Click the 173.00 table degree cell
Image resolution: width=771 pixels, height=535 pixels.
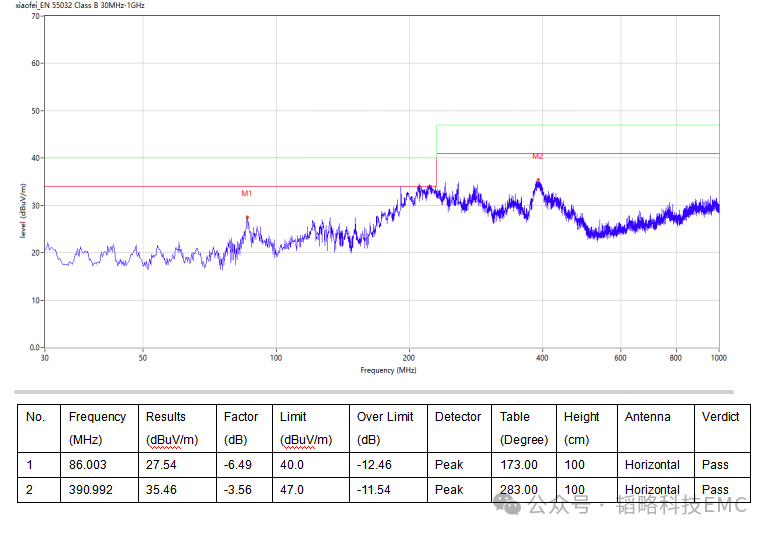519,465
